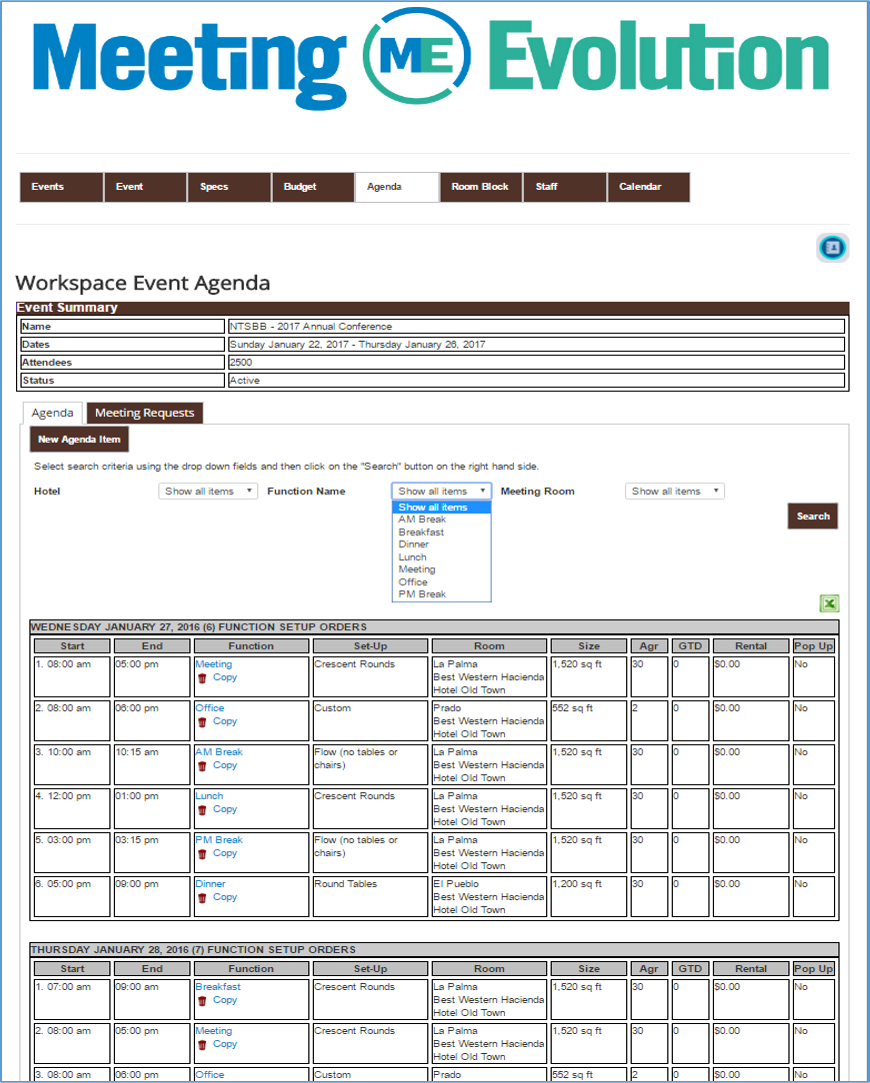Click the Search button
Screen dimensions: 870x1083
coord(813,516)
